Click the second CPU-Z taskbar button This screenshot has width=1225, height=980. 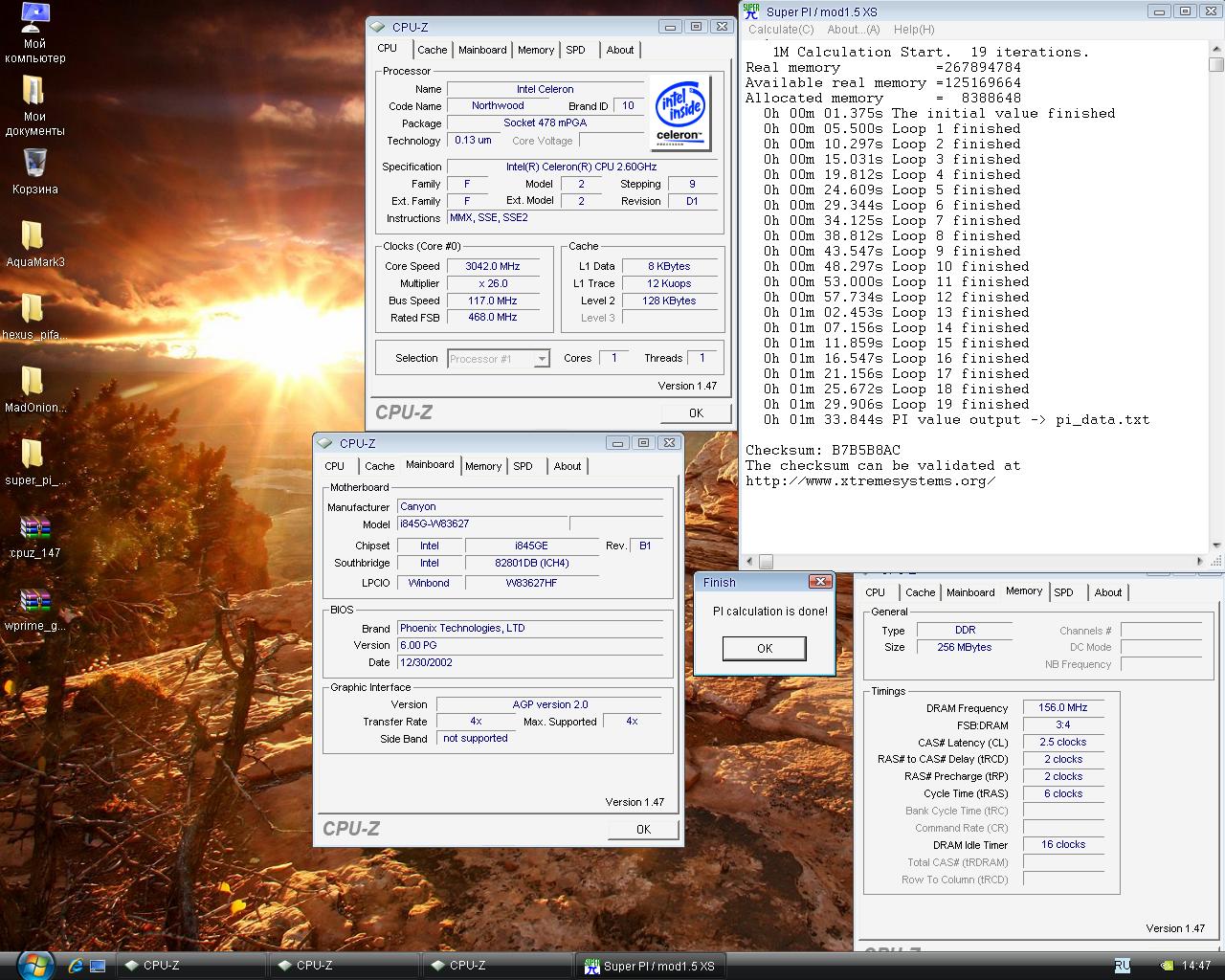(344, 966)
